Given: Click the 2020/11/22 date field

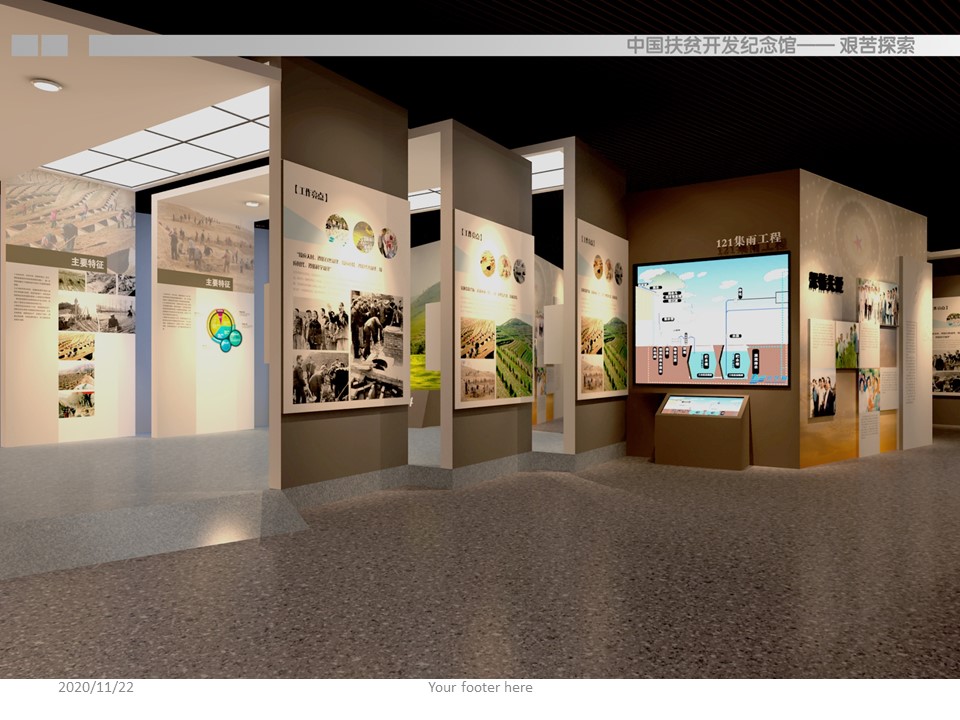Looking at the screenshot, I should (x=96, y=687).
